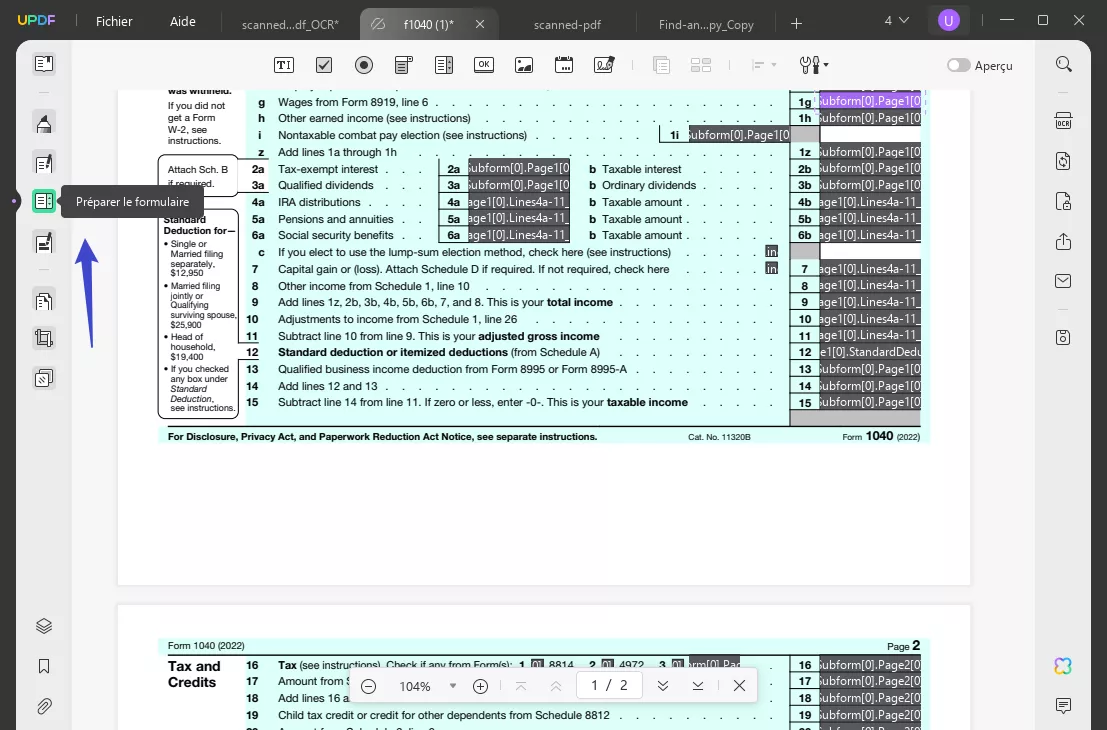Decrease zoom with the minus control
This screenshot has width=1107, height=730.
point(368,686)
